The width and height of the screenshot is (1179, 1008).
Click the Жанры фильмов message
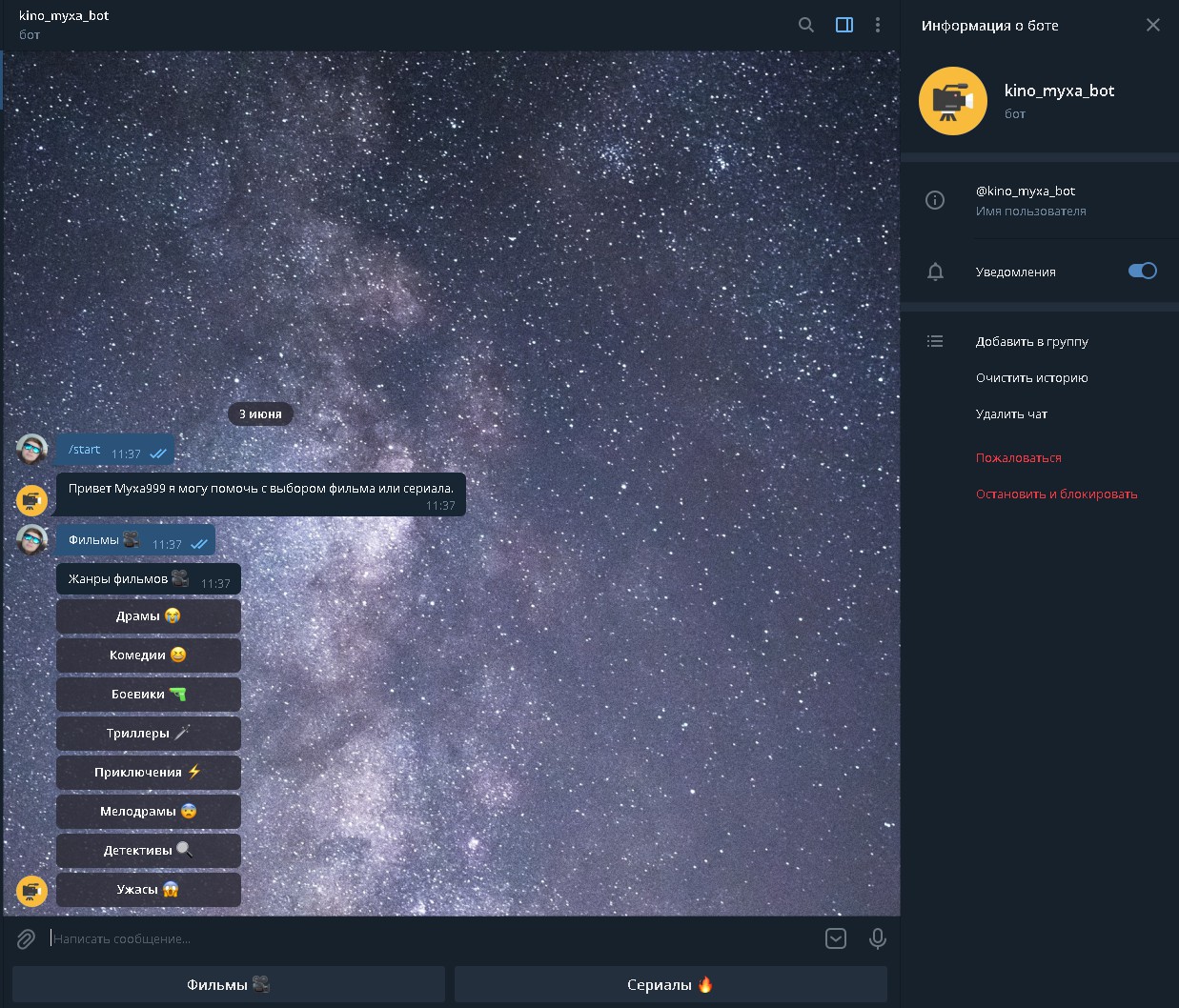click(x=149, y=579)
